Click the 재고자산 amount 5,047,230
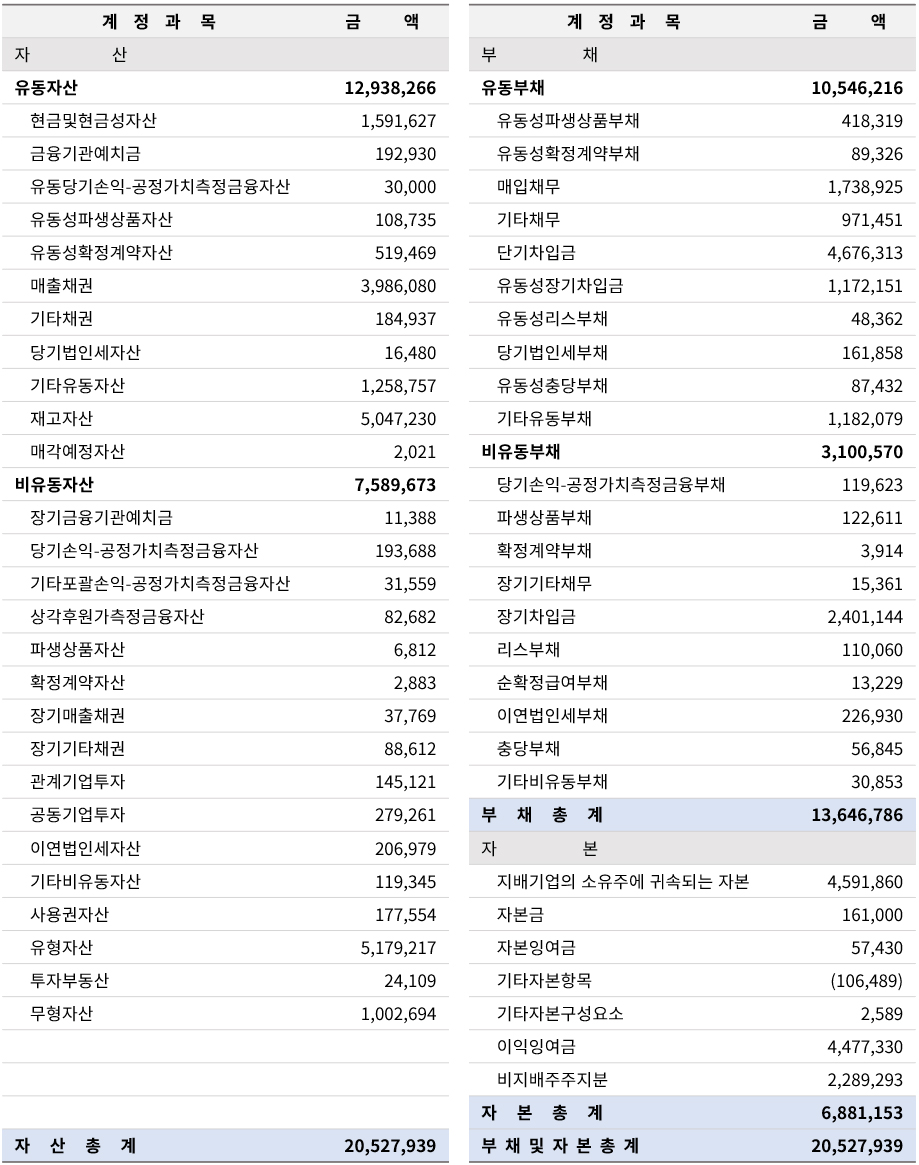Viewport: 919px width, 1165px height. click(398, 419)
